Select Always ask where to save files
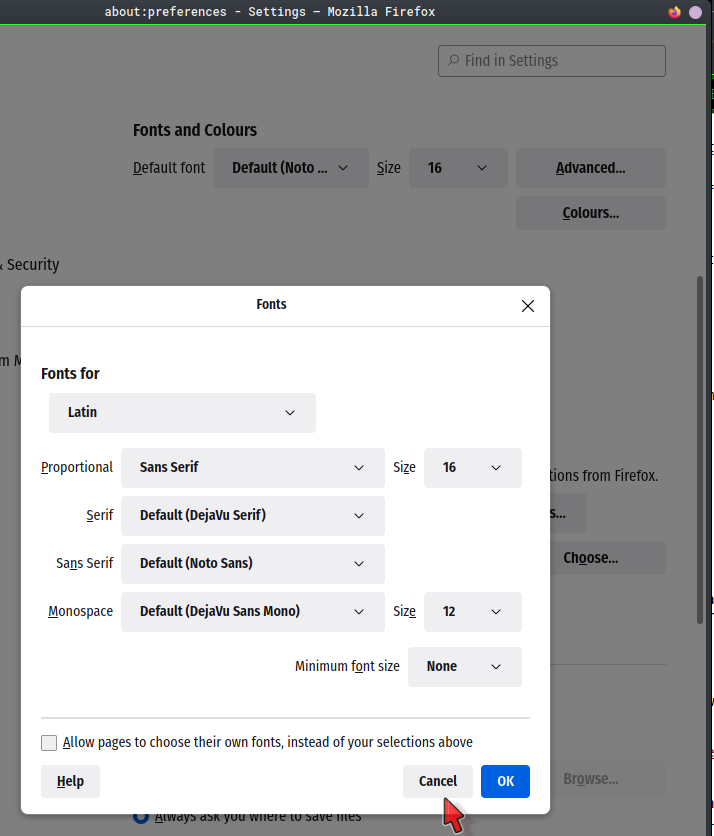This screenshot has width=714, height=836. click(x=141, y=816)
